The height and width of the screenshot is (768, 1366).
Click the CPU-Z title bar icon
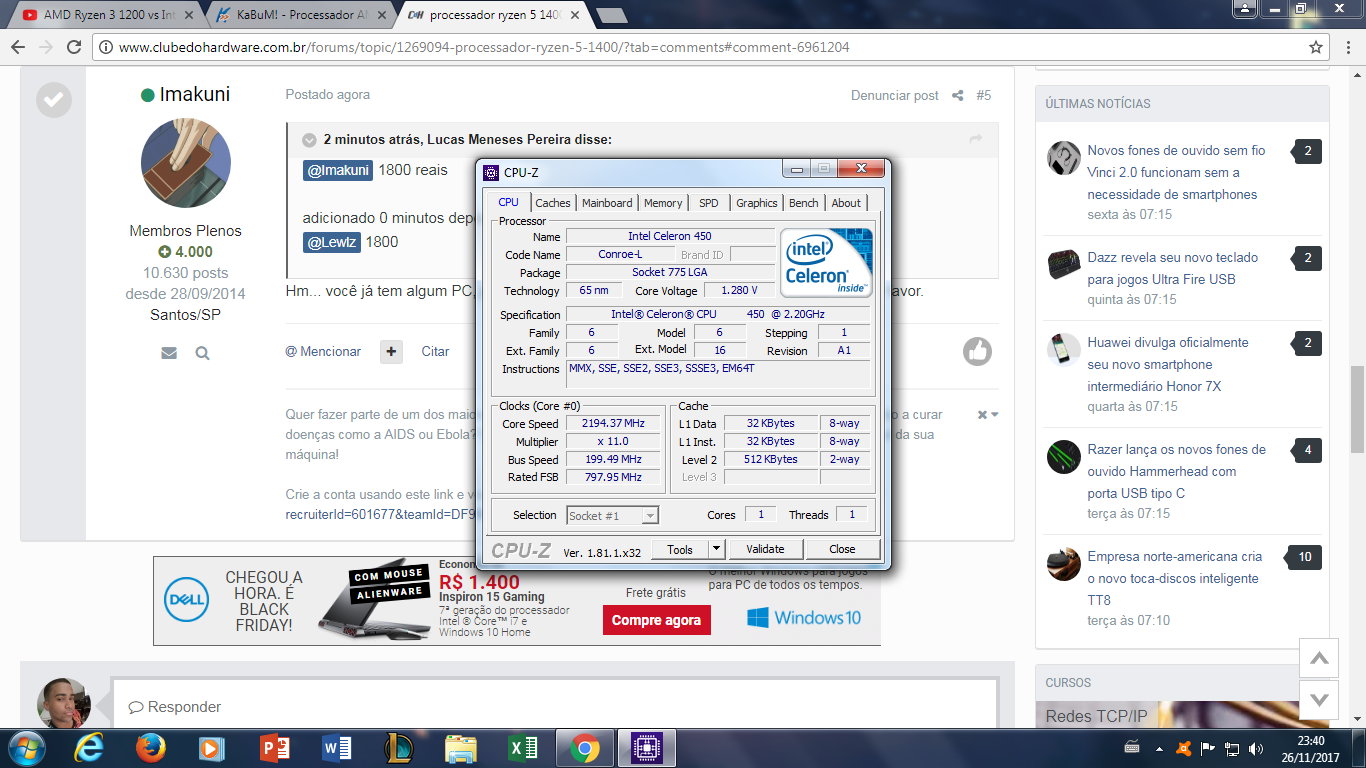pyautogui.click(x=491, y=172)
